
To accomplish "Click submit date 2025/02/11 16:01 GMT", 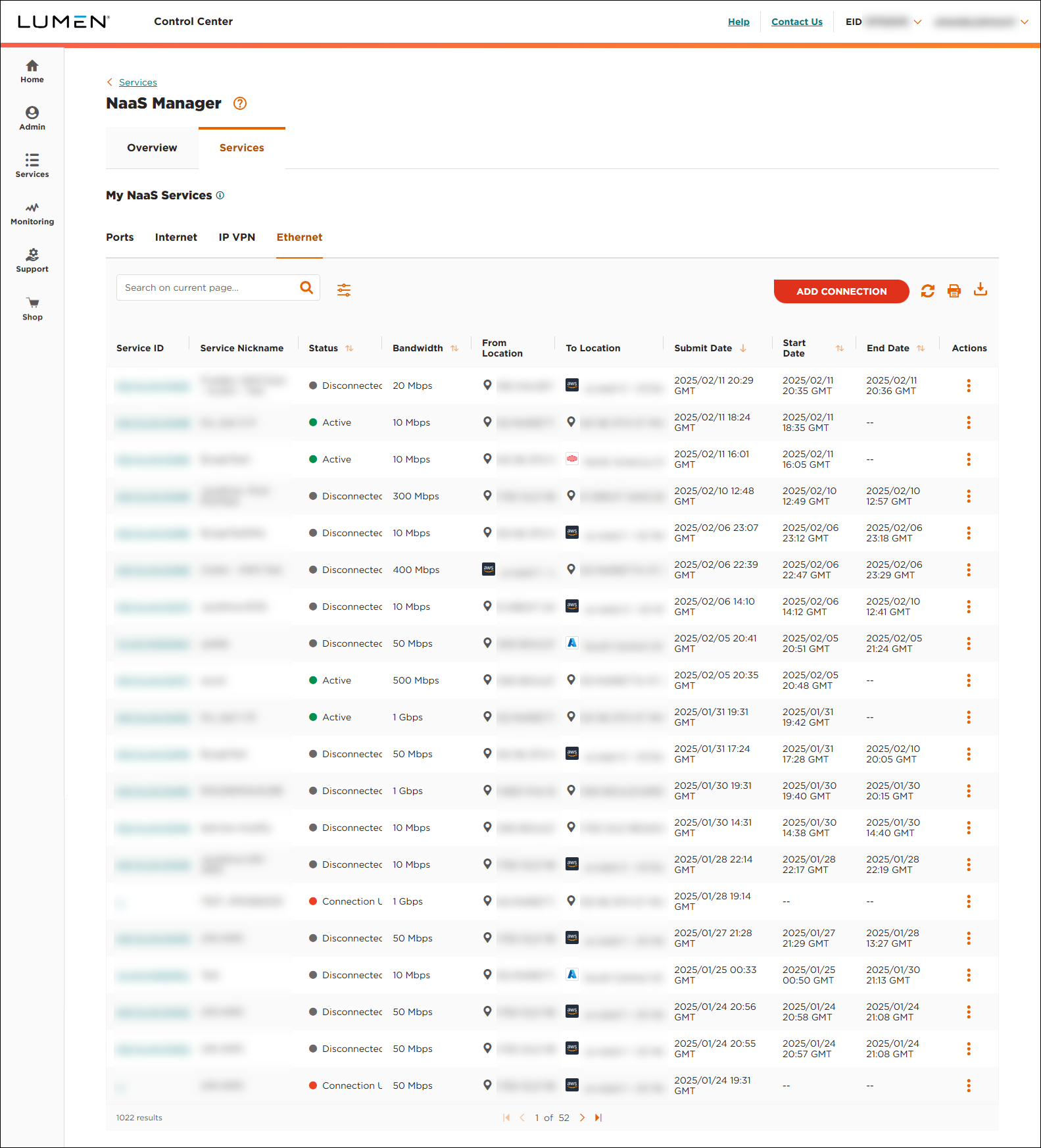I will [x=712, y=459].
